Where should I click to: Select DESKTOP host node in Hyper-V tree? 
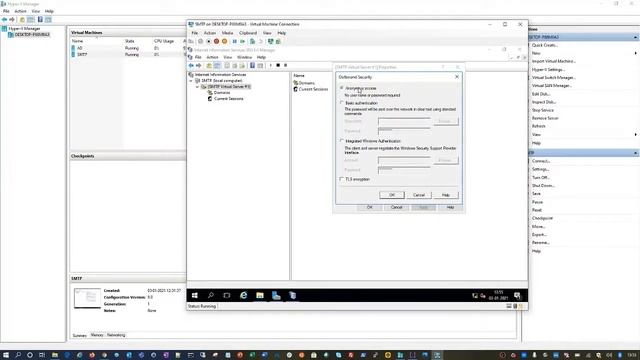point(32,35)
